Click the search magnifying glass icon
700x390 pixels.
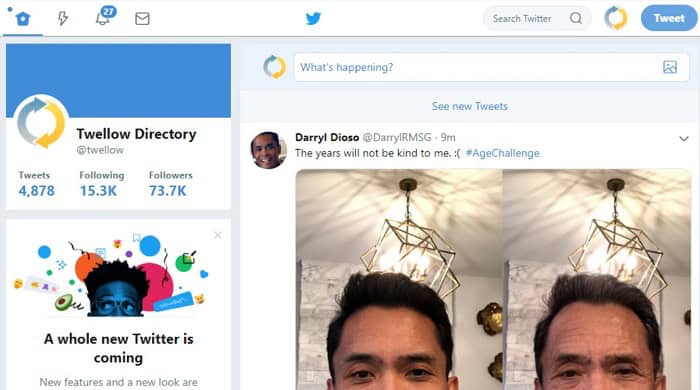(x=576, y=18)
